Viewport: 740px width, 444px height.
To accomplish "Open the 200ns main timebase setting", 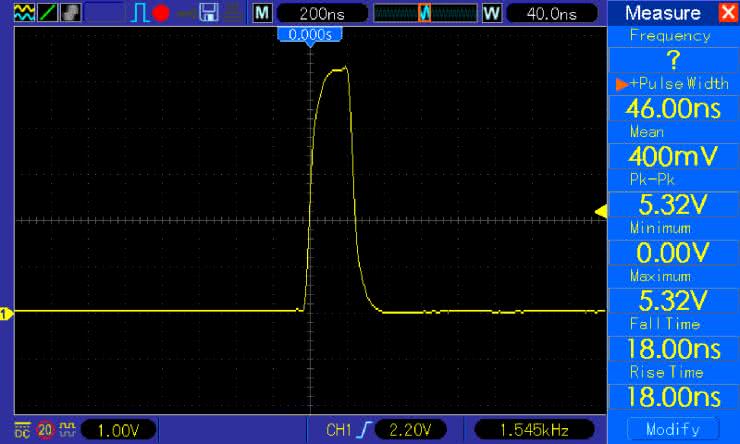I will click(x=319, y=14).
